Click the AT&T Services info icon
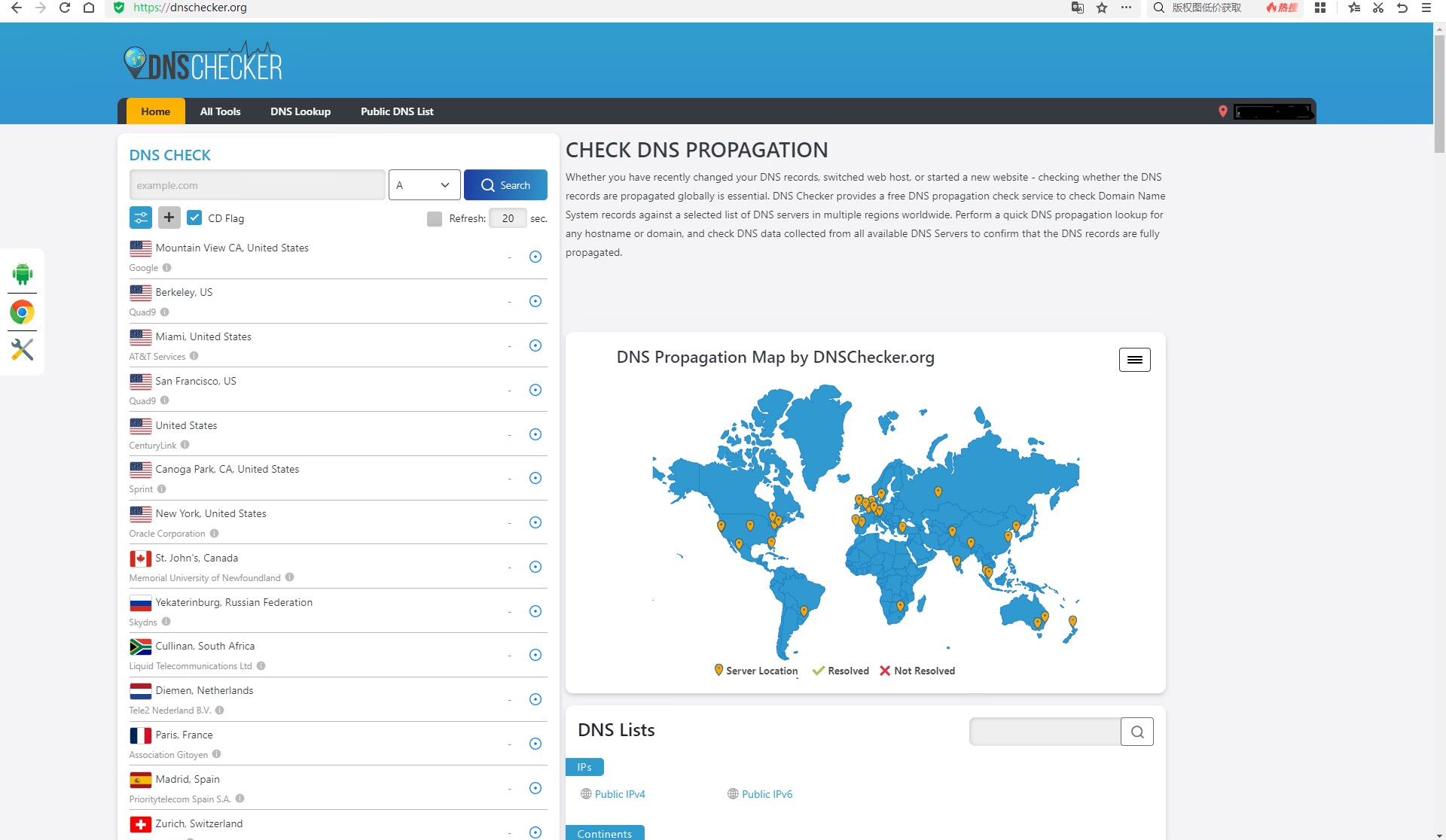 [x=194, y=357]
